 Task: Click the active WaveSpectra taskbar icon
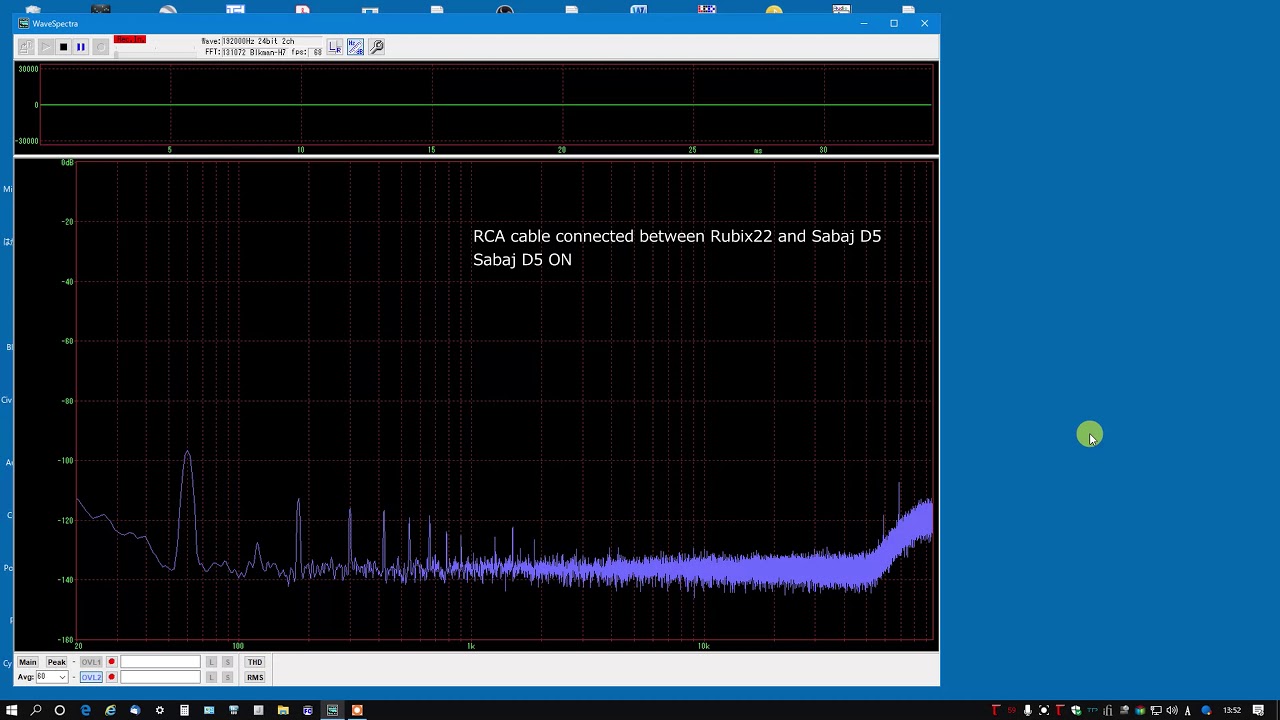coord(332,710)
